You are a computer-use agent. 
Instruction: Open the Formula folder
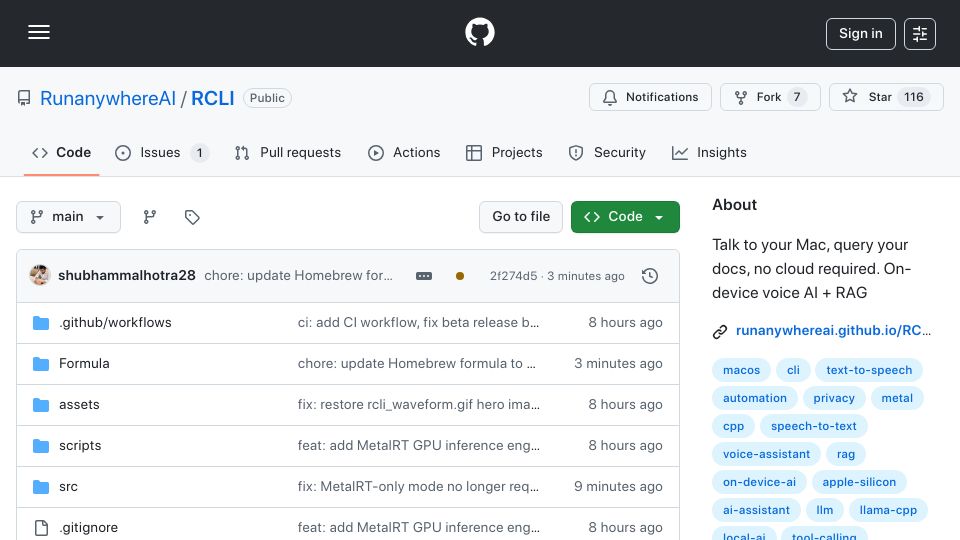[84, 364]
